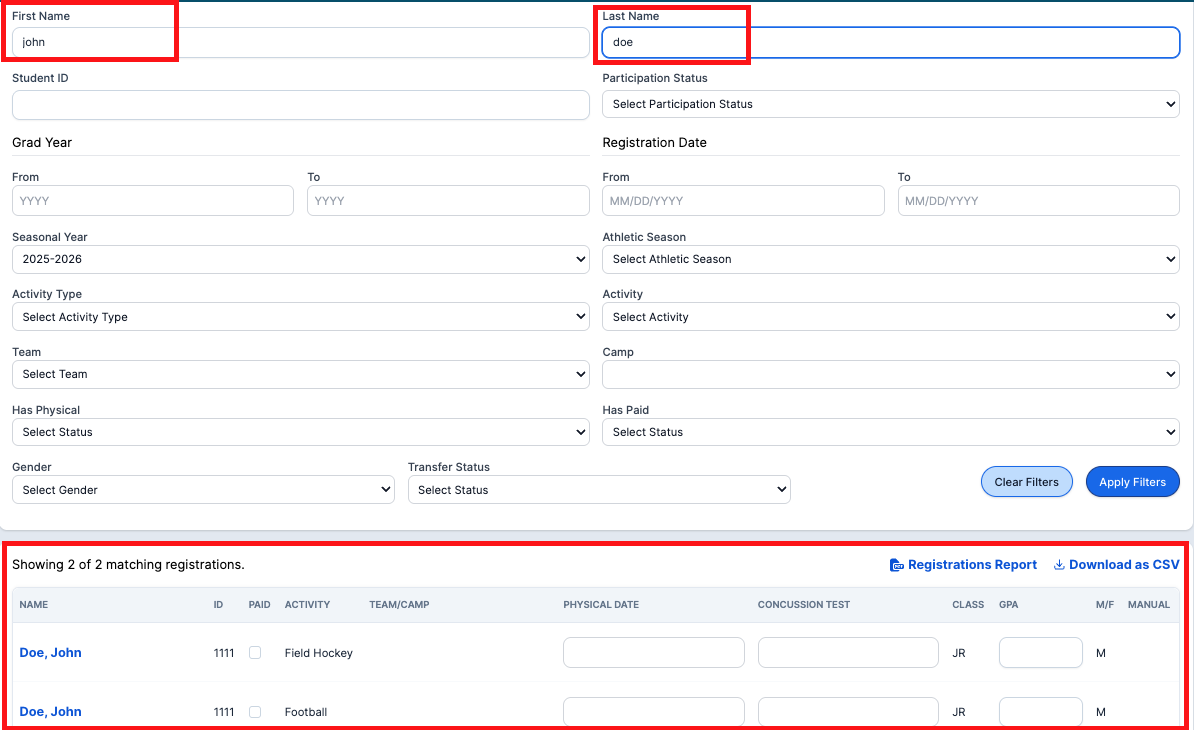Focus the First Name field containing john
Screen dimensions: 1194x730
pyautogui.click(x=301, y=43)
